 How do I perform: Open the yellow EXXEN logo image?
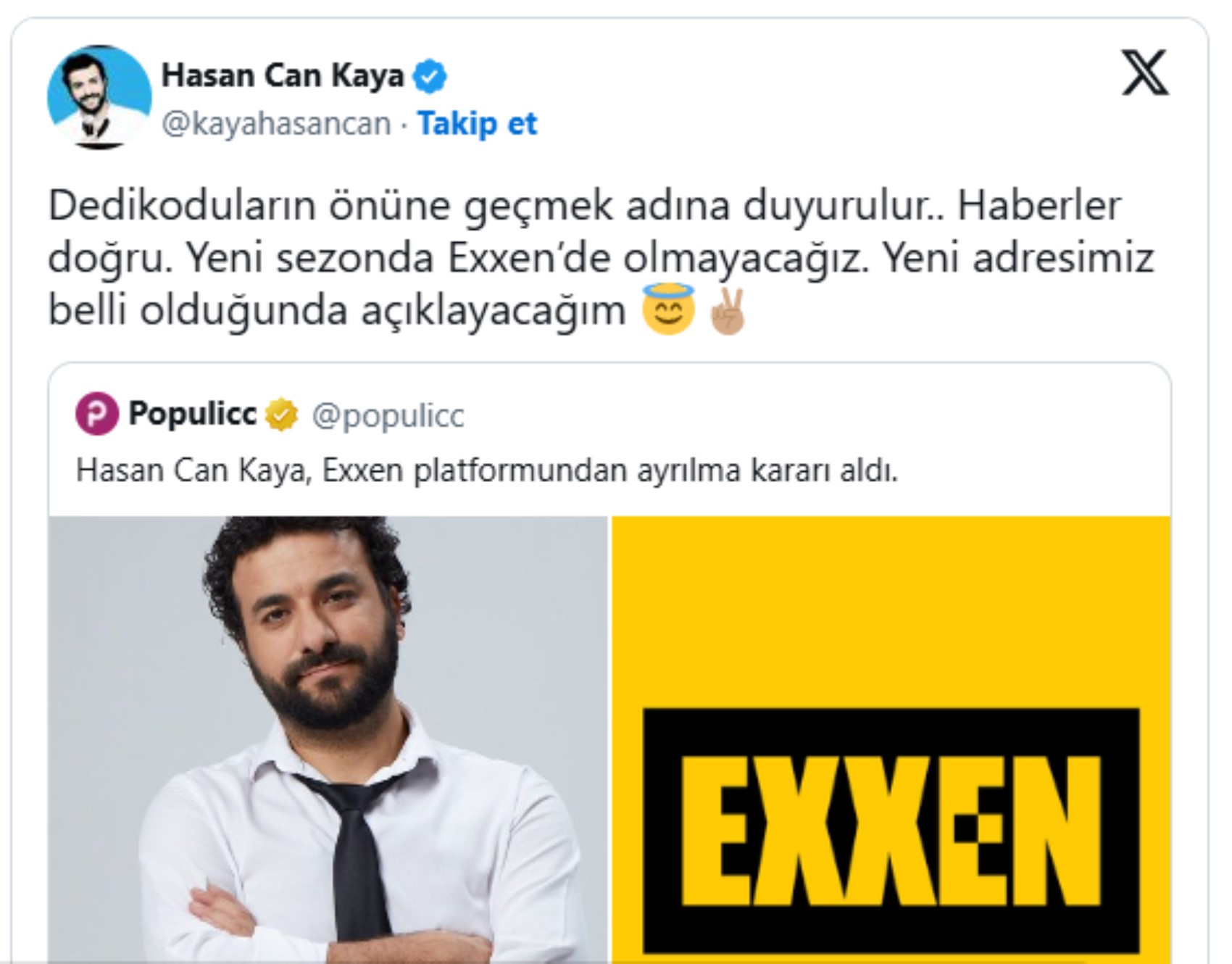891,739
